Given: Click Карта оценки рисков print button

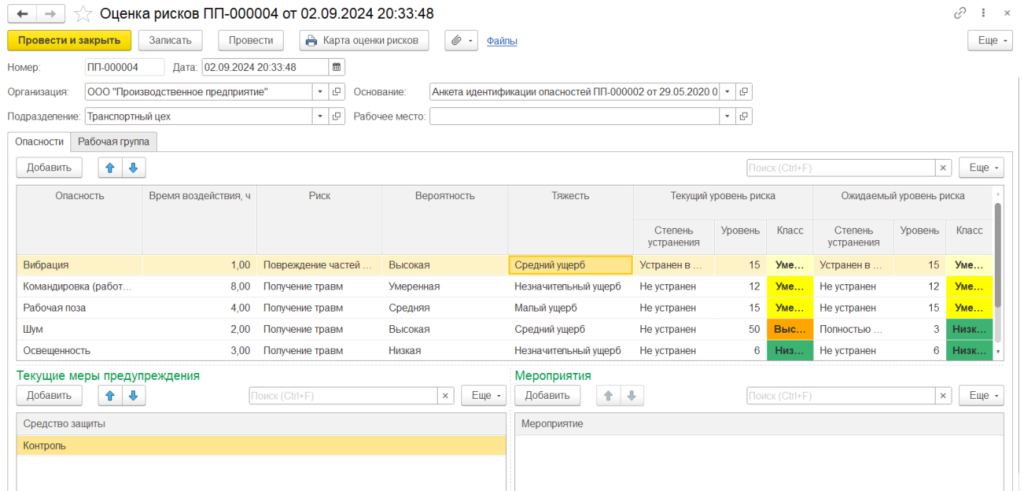Looking at the screenshot, I should click(364, 41).
